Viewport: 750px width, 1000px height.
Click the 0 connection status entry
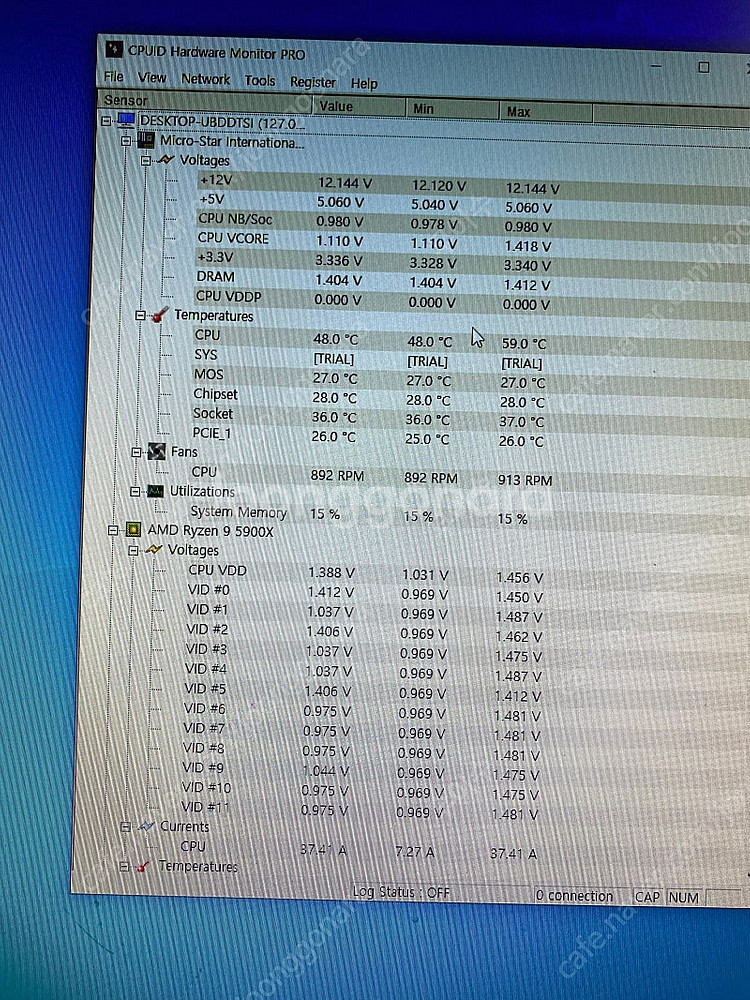click(x=574, y=895)
